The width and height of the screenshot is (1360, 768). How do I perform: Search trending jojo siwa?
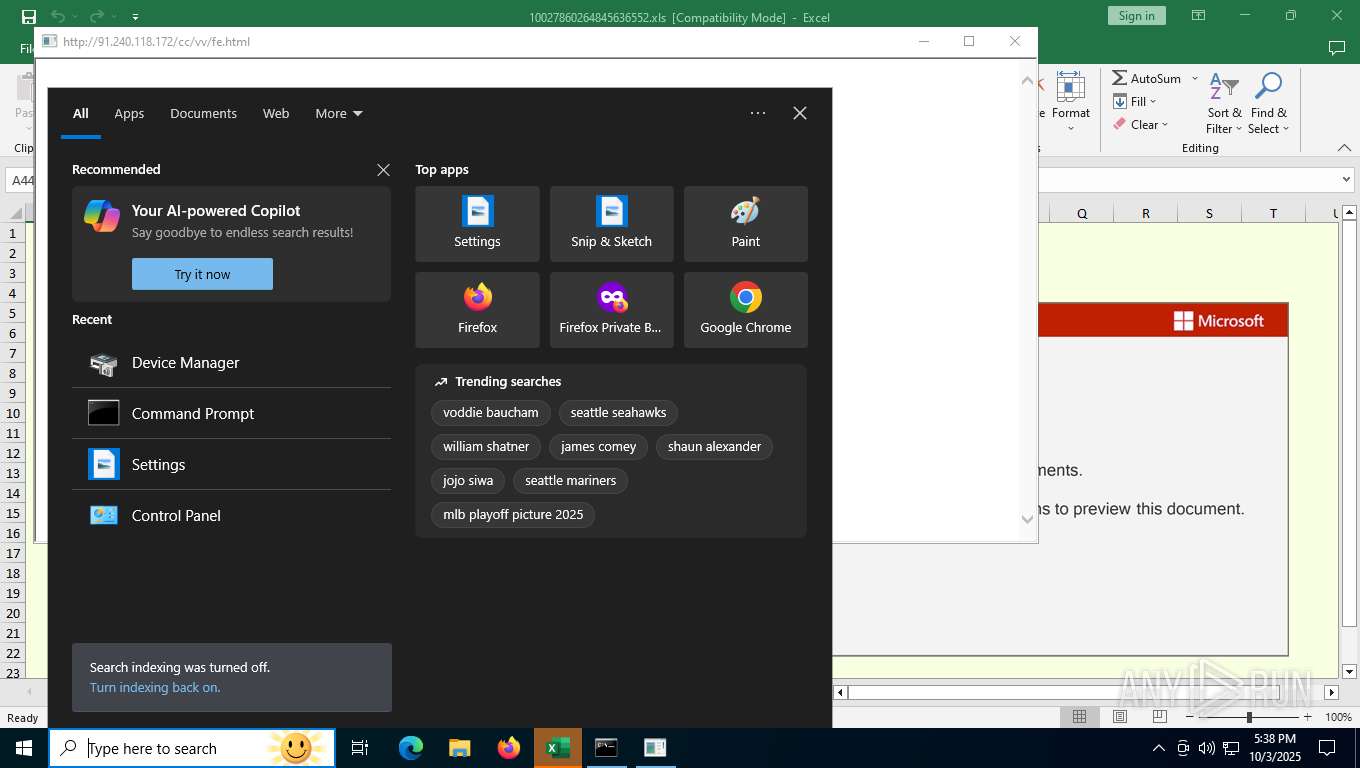(x=468, y=480)
